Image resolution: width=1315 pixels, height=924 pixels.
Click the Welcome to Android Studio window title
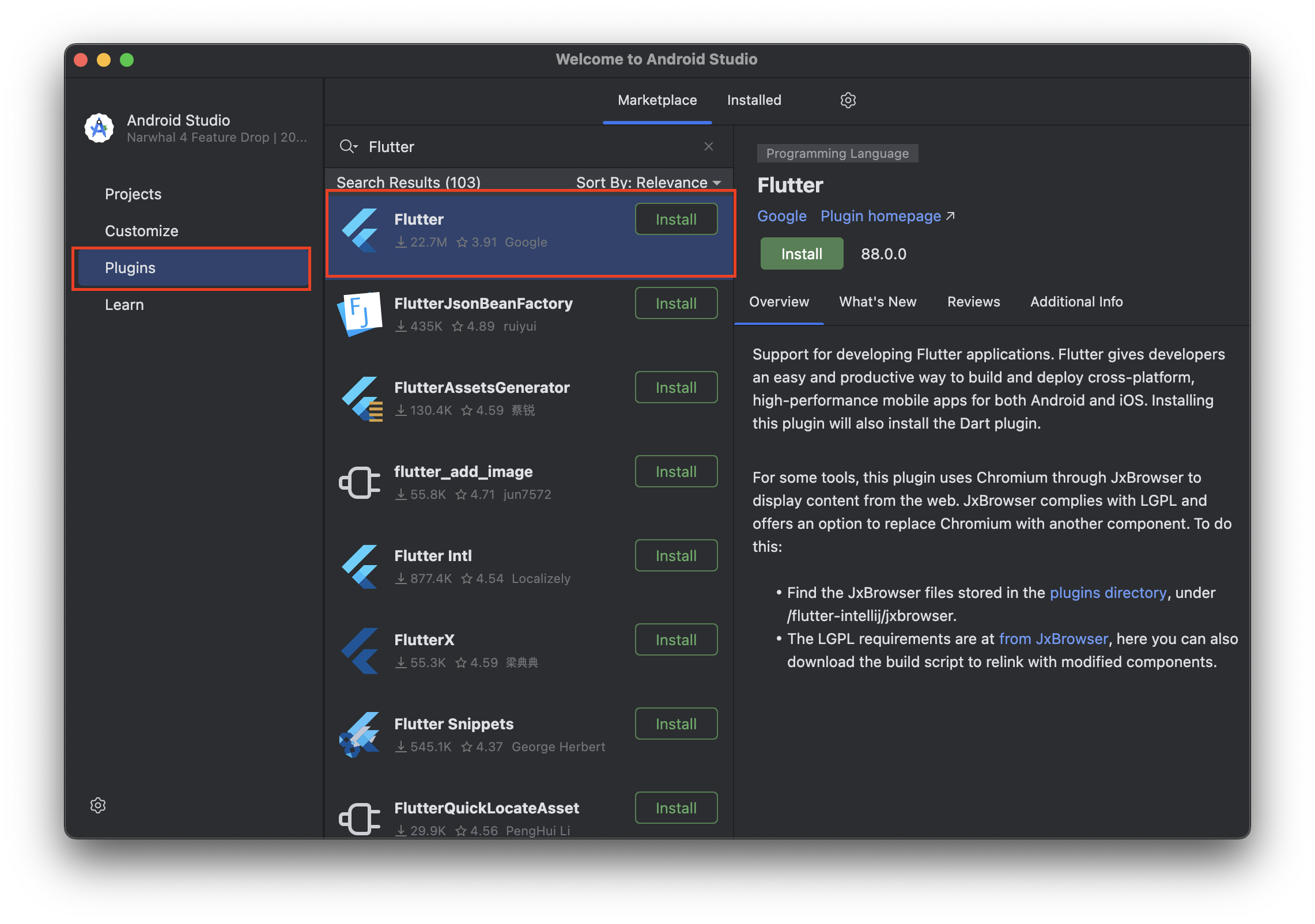point(656,59)
